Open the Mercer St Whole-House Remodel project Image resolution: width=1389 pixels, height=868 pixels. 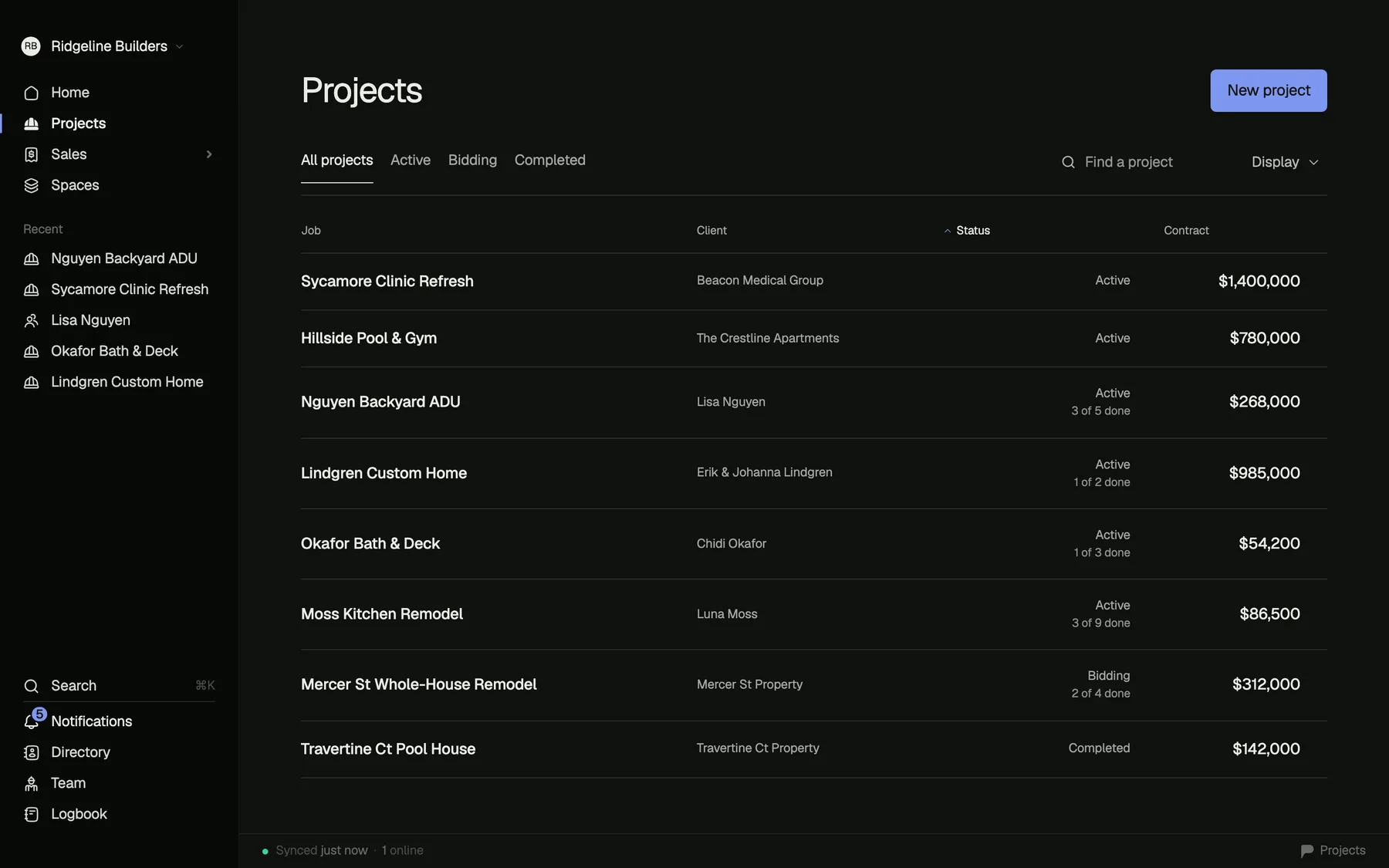pos(814,685)
